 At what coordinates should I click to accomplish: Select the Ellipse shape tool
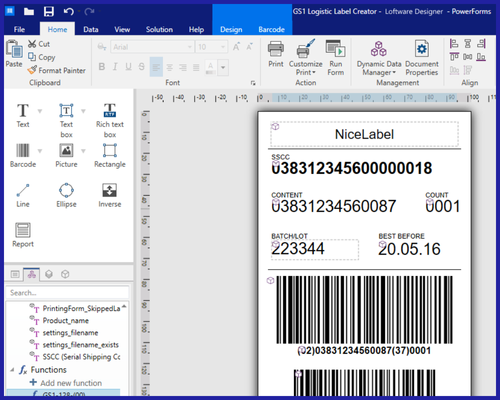(x=66, y=195)
